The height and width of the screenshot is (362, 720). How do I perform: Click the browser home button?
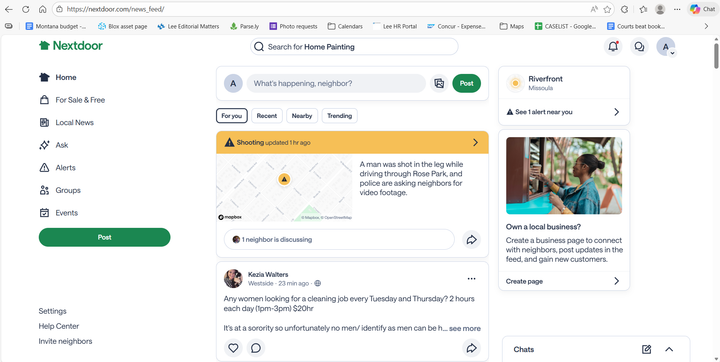coord(42,9)
